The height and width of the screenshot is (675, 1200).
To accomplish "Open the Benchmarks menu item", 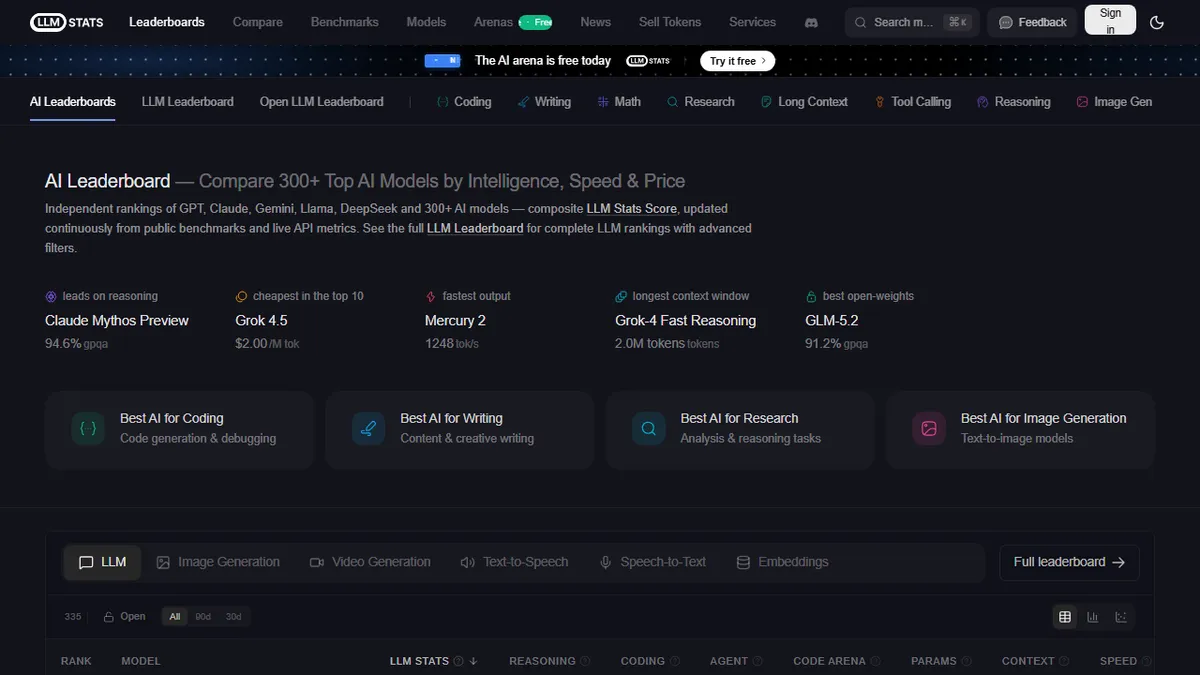I will (x=345, y=22).
